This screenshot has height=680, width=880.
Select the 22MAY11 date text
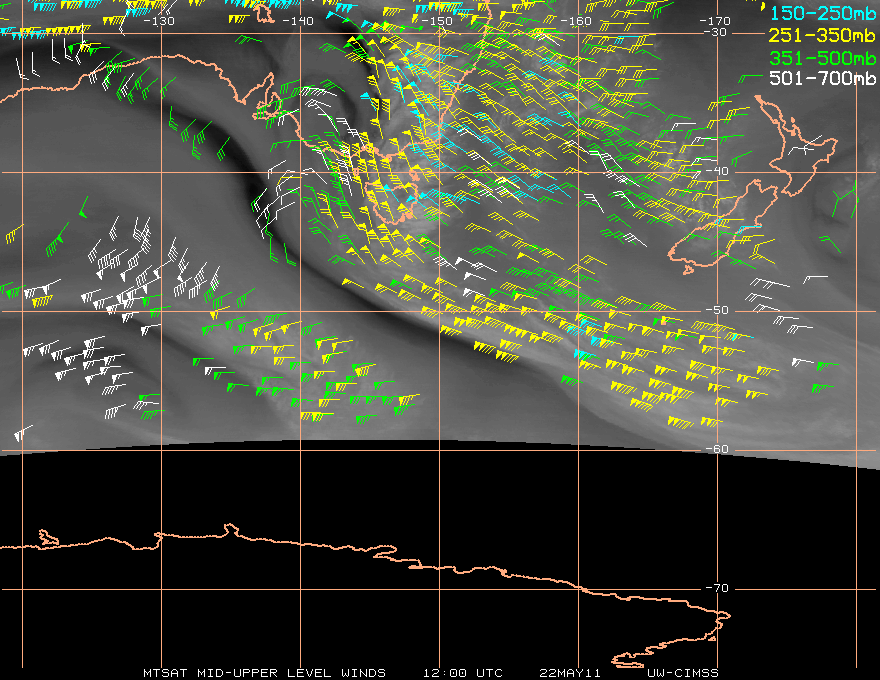[x=570, y=672]
